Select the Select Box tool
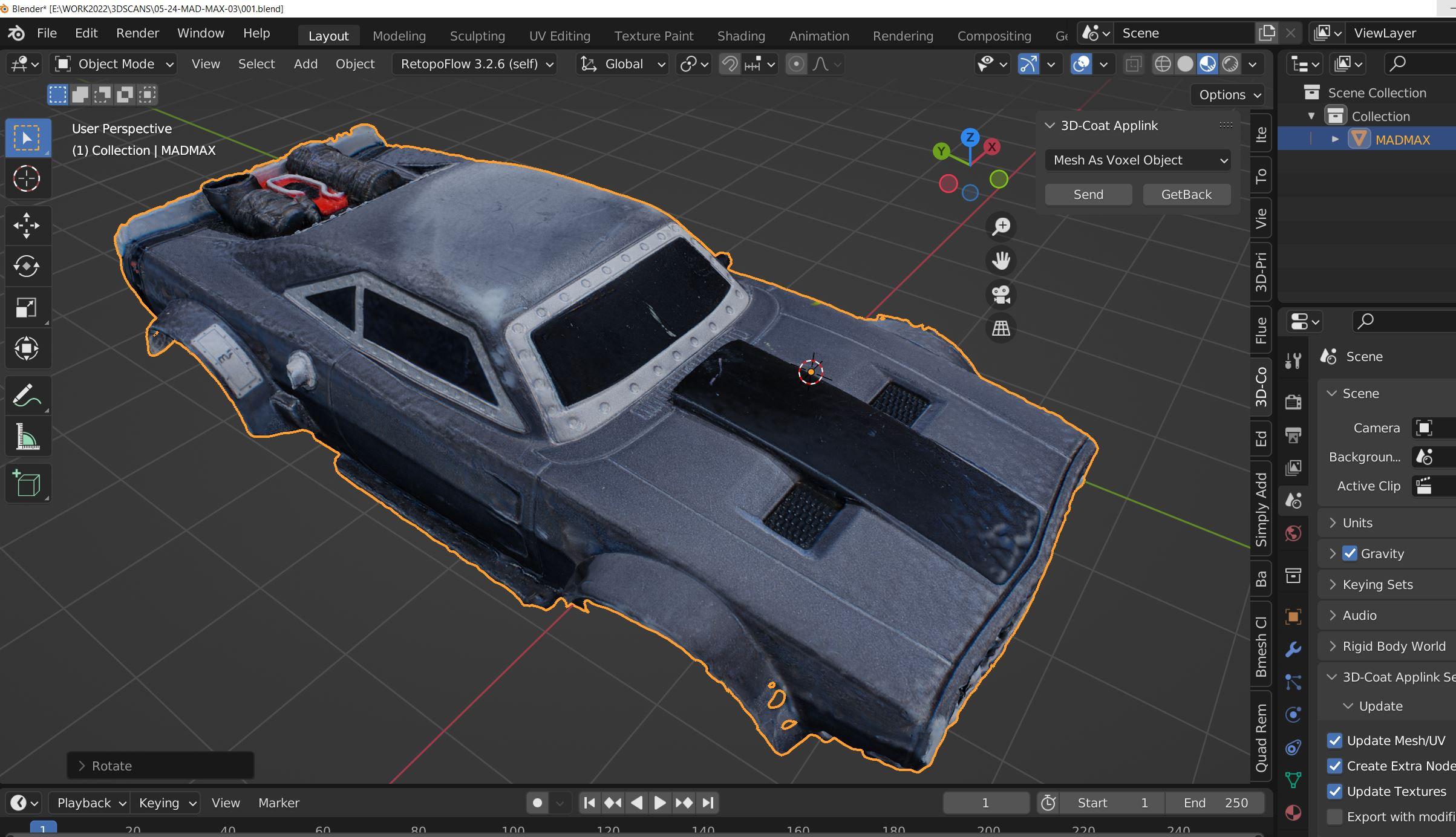The height and width of the screenshot is (837, 1456). [x=27, y=138]
